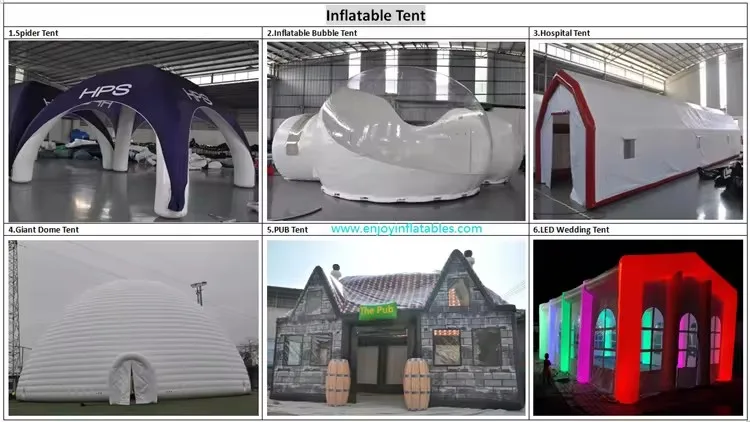Open the Inflatable Bubble Tent image
This screenshot has width=750, height=422.
click(x=396, y=131)
